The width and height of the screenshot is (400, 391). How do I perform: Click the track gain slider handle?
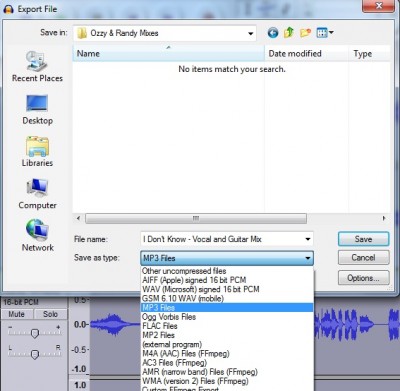pyautogui.click(x=35, y=333)
